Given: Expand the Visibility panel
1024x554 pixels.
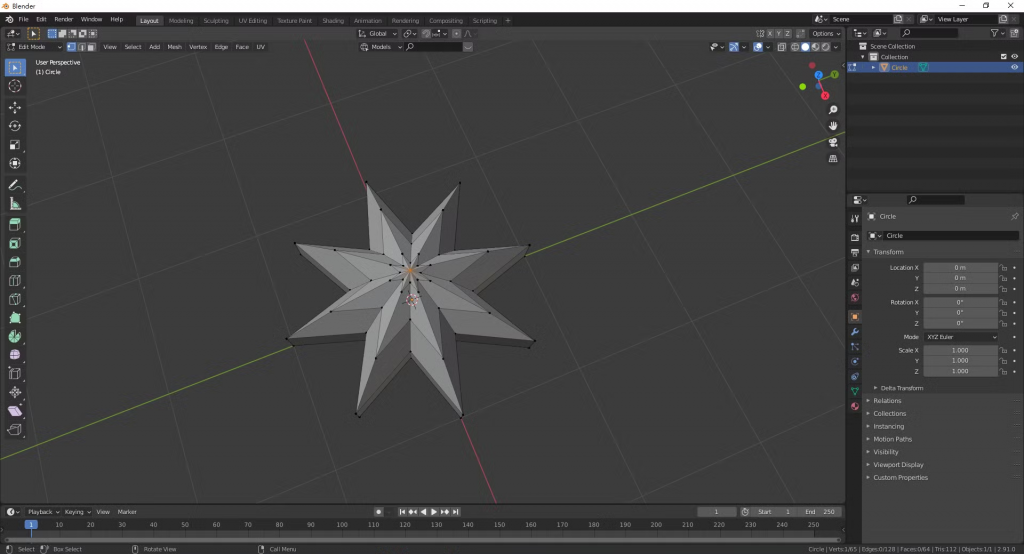Looking at the screenshot, I should click(886, 452).
